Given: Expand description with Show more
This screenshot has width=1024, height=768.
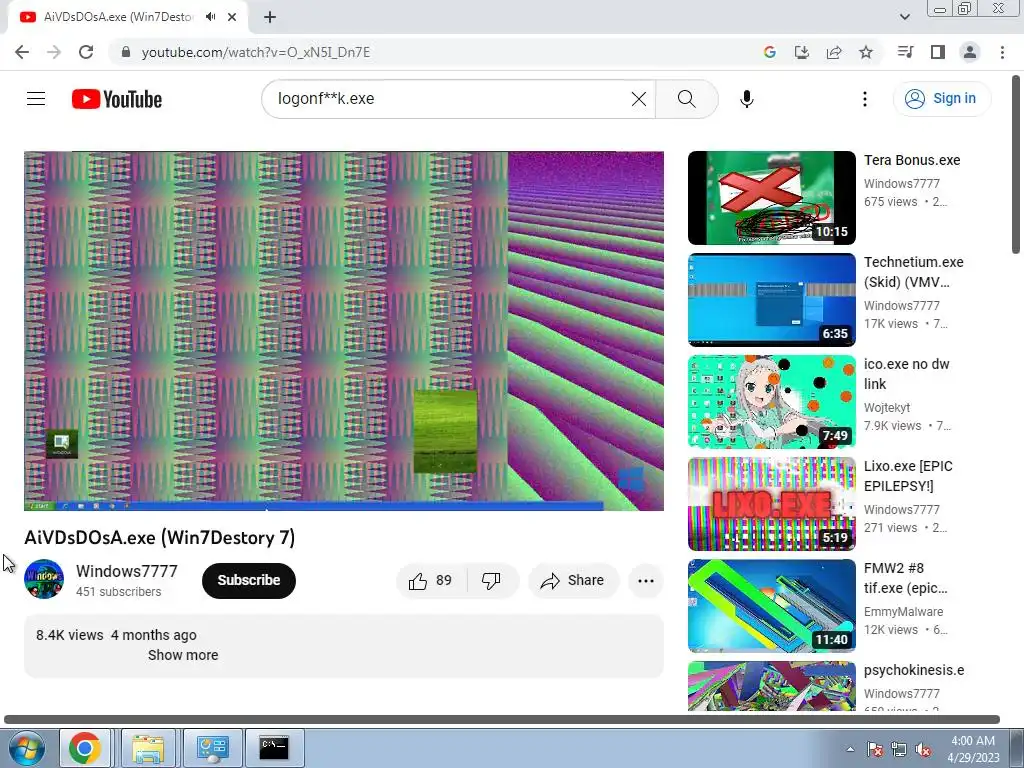Looking at the screenshot, I should click(x=183, y=655).
